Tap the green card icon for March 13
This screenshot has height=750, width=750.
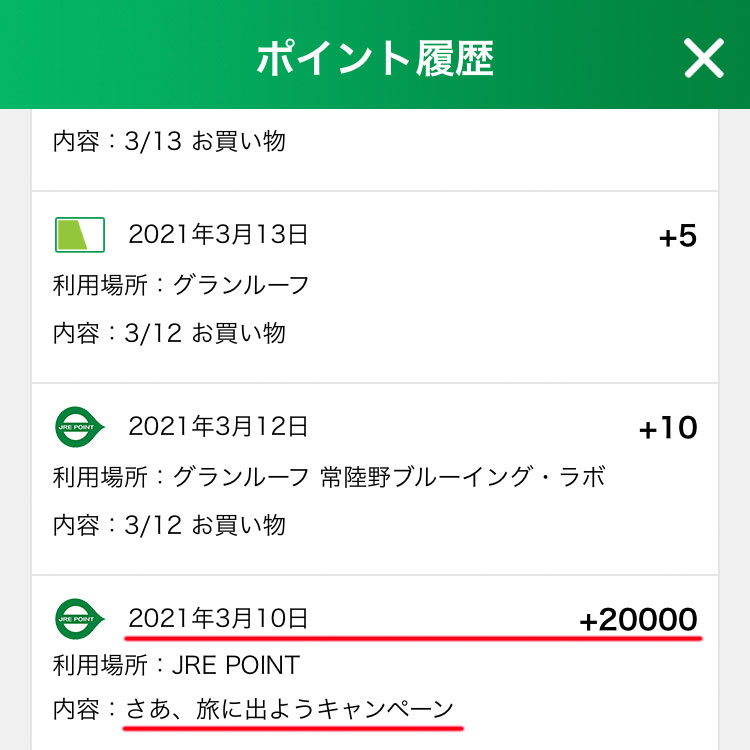pos(80,235)
